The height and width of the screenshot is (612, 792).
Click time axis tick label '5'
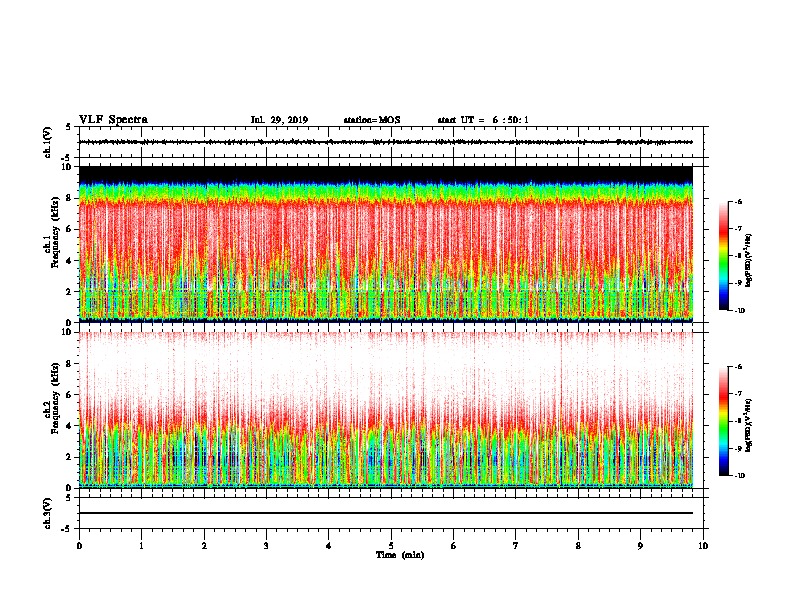click(391, 545)
